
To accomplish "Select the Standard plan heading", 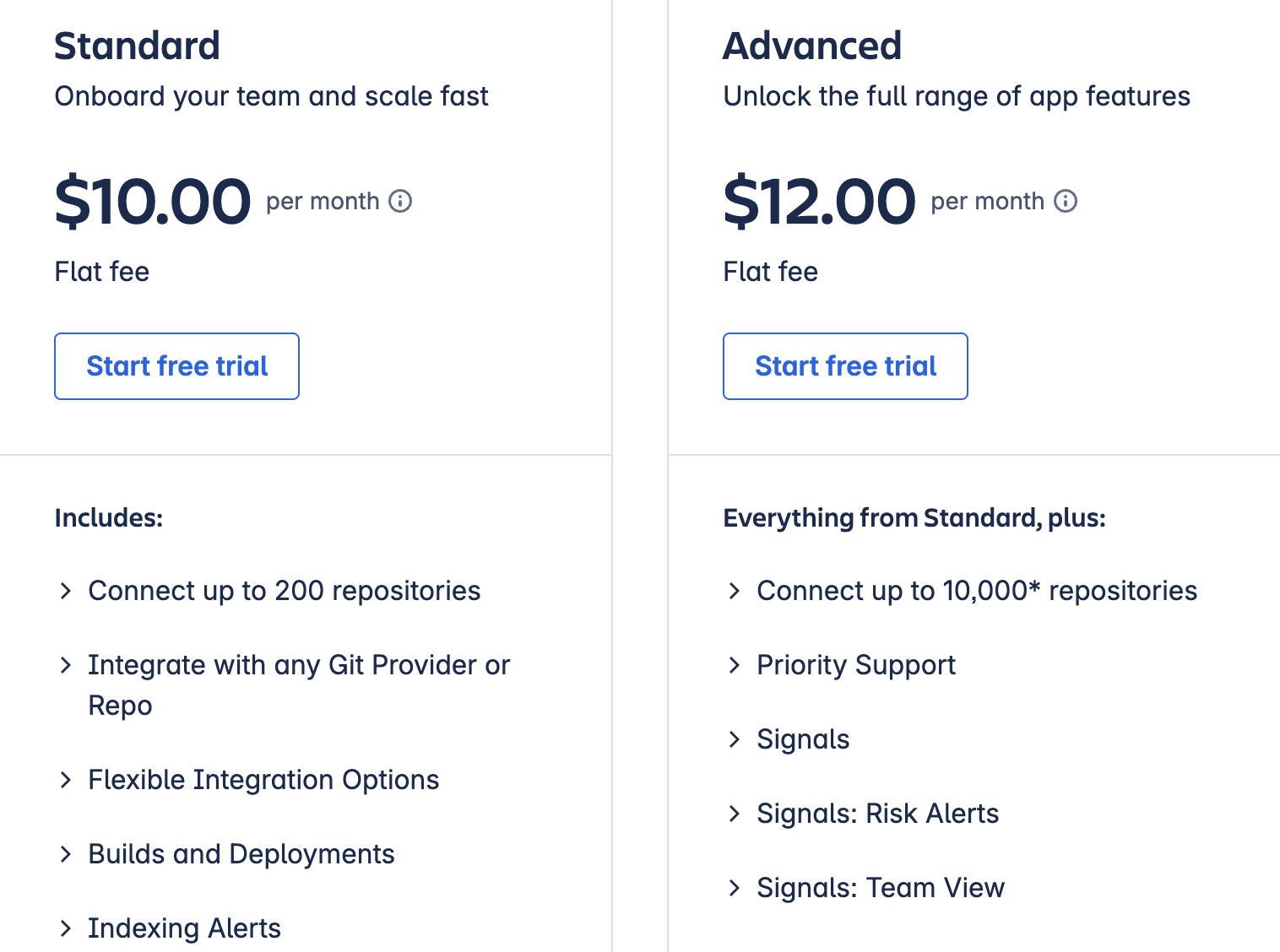I will point(137,46).
